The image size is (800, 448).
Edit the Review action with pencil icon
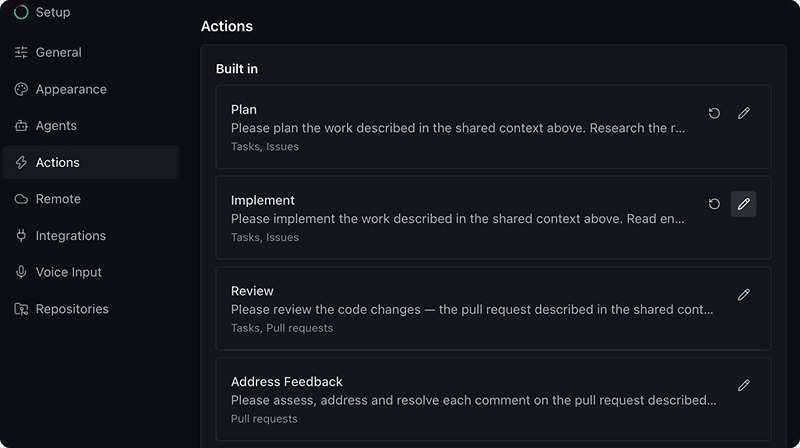coord(743,294)
